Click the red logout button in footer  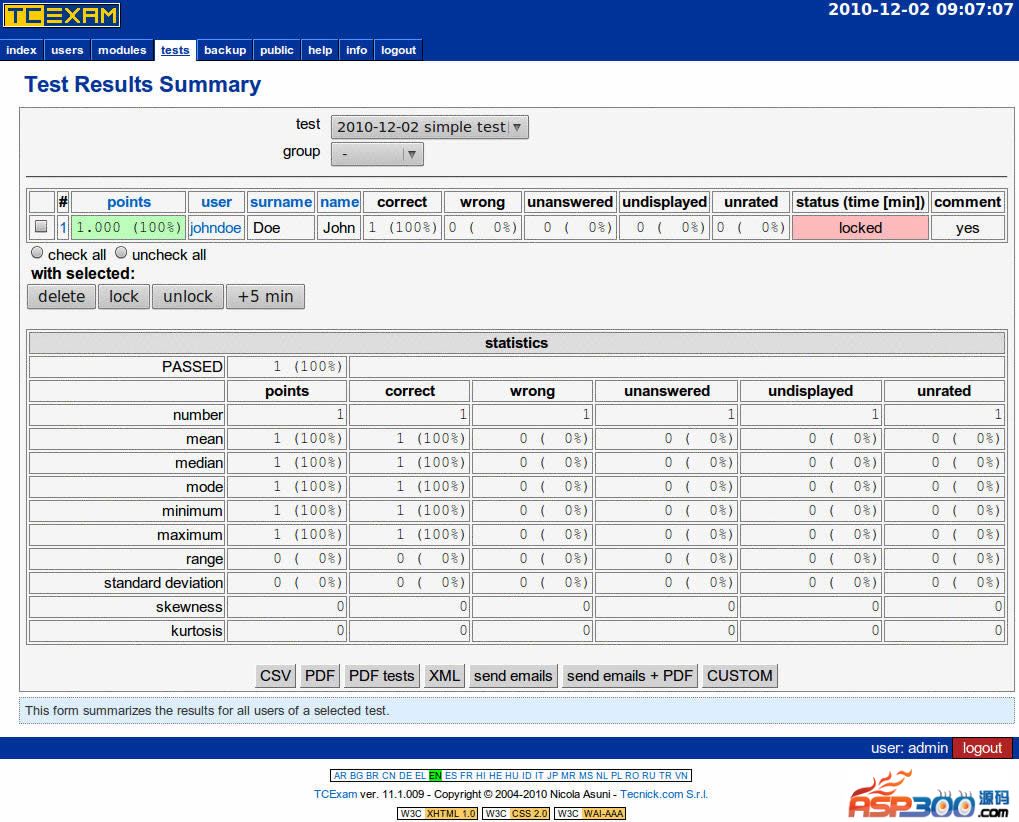click(981, 748)
